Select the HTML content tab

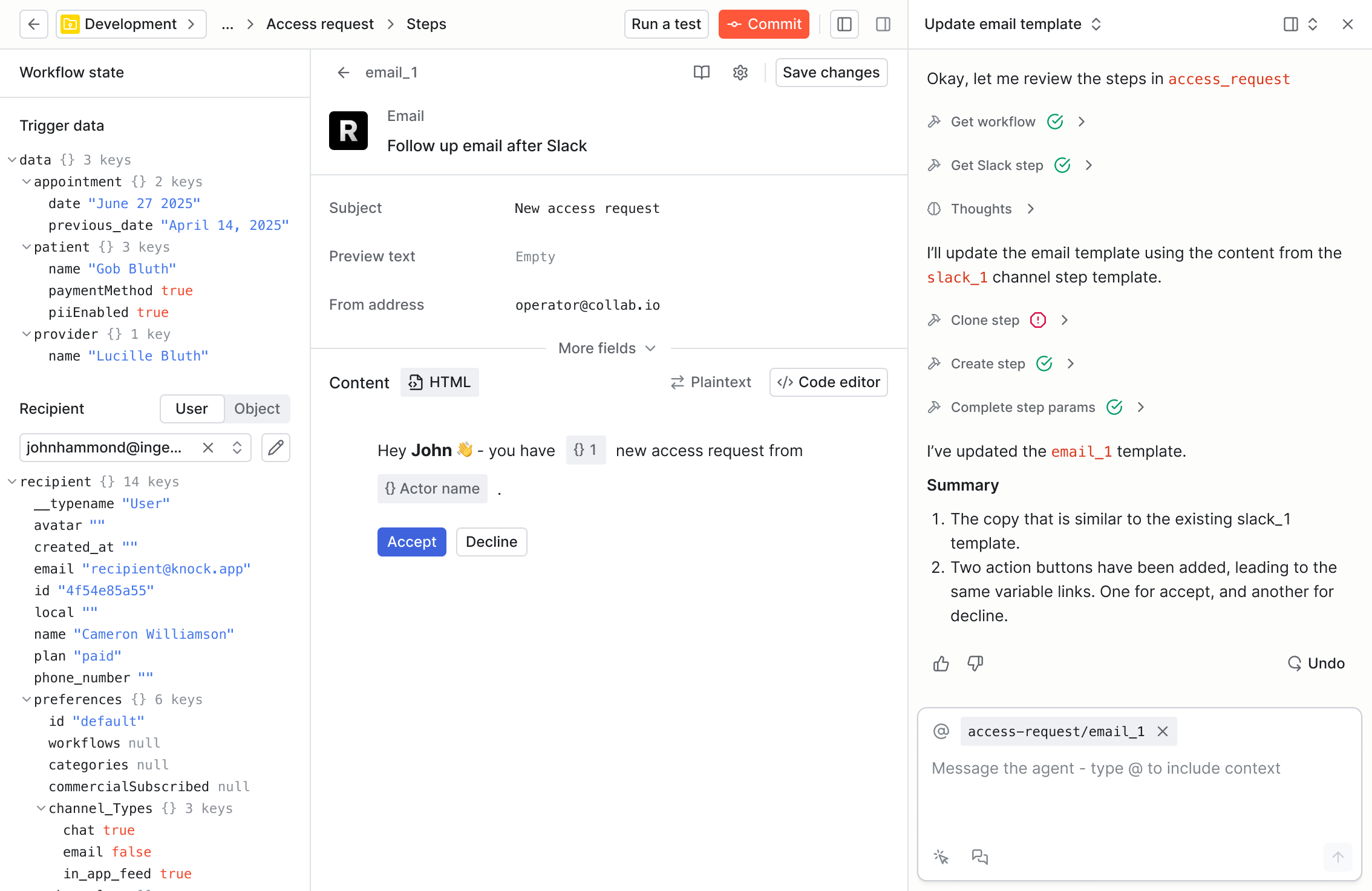(x=440, y=382)
